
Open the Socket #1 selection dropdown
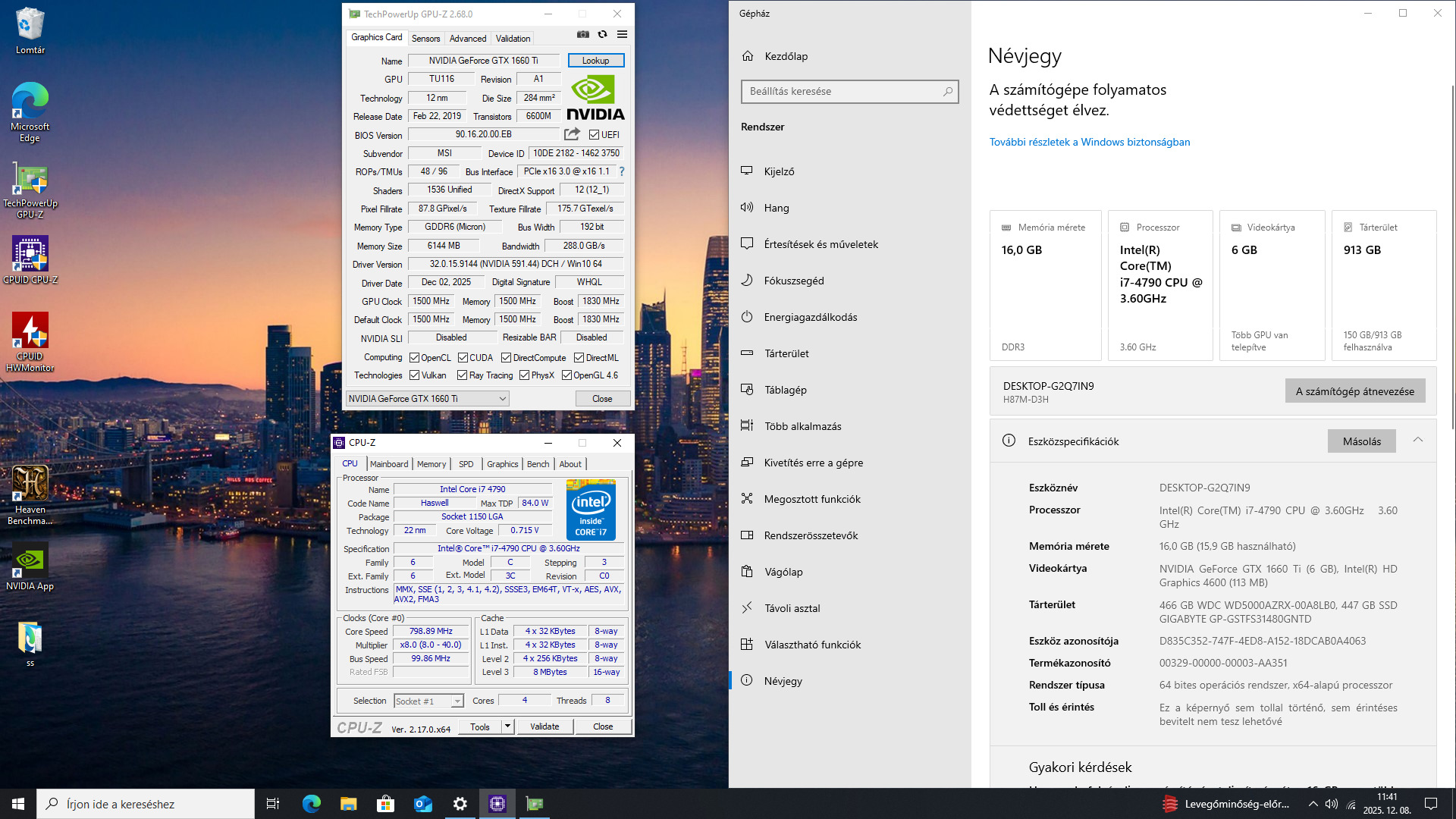click(x=457, y=701)
